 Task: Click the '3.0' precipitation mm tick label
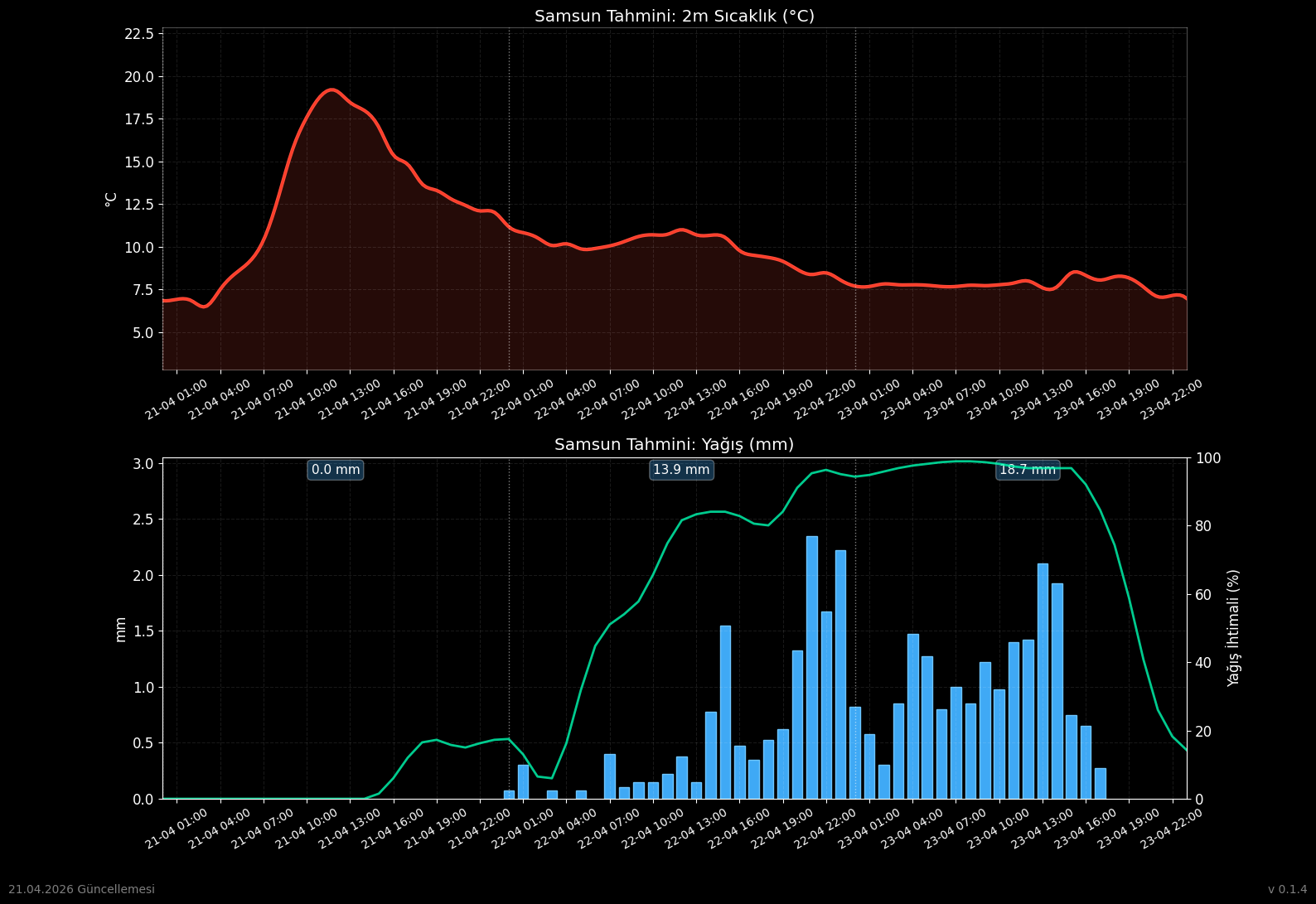coord(143,464)
